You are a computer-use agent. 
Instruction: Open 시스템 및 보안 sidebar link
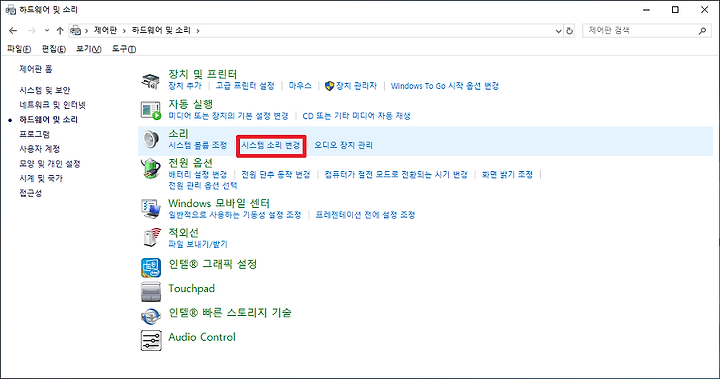[45, 90]
